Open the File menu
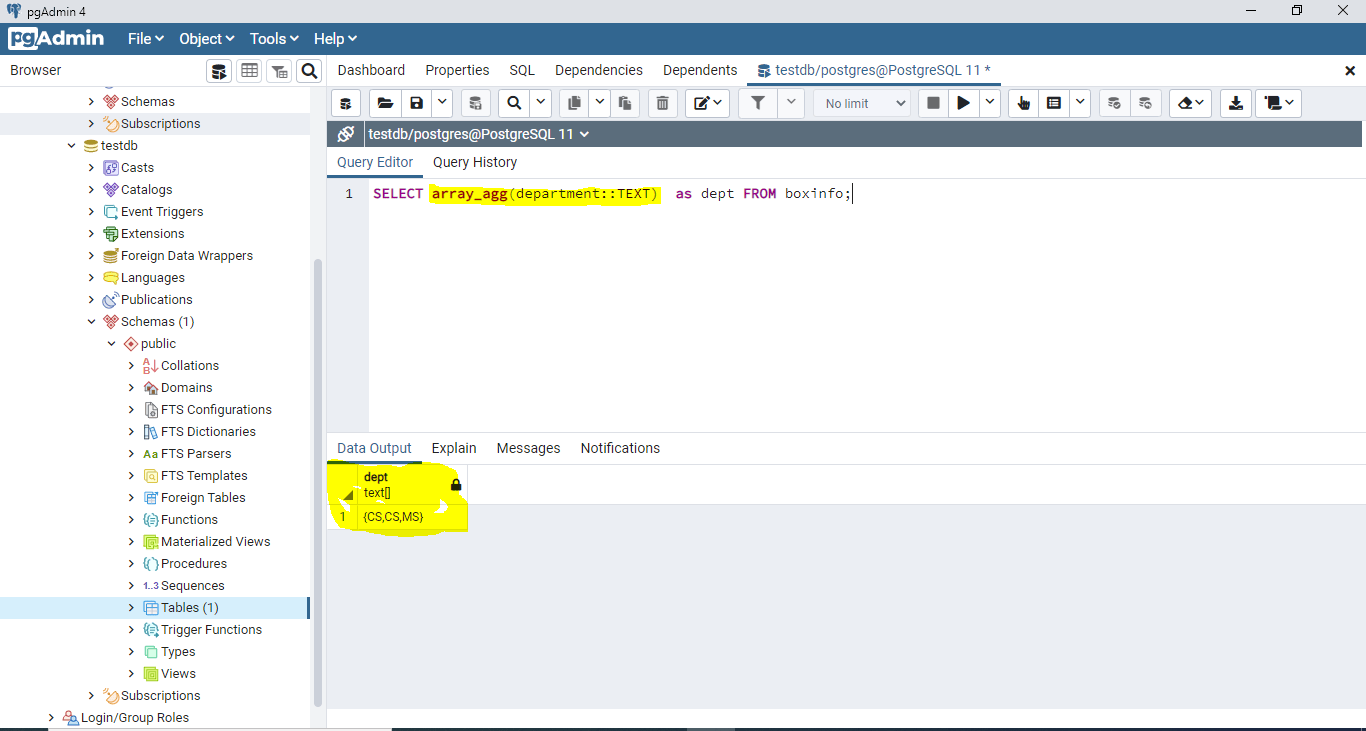This screenshot has height=731, width=1366. [x=145, y=39]
